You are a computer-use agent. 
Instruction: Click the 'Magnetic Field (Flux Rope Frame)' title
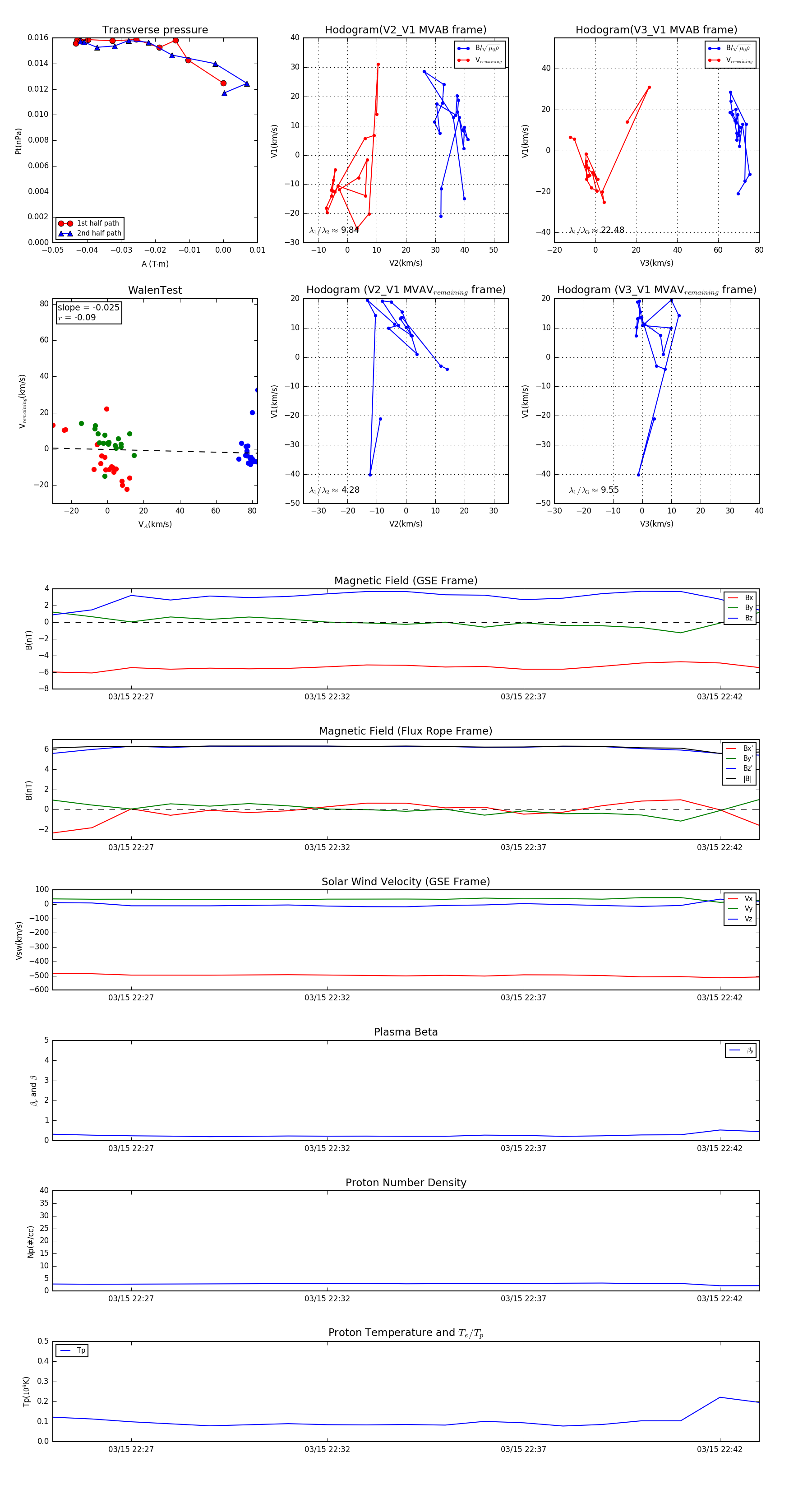pos(406,731)
